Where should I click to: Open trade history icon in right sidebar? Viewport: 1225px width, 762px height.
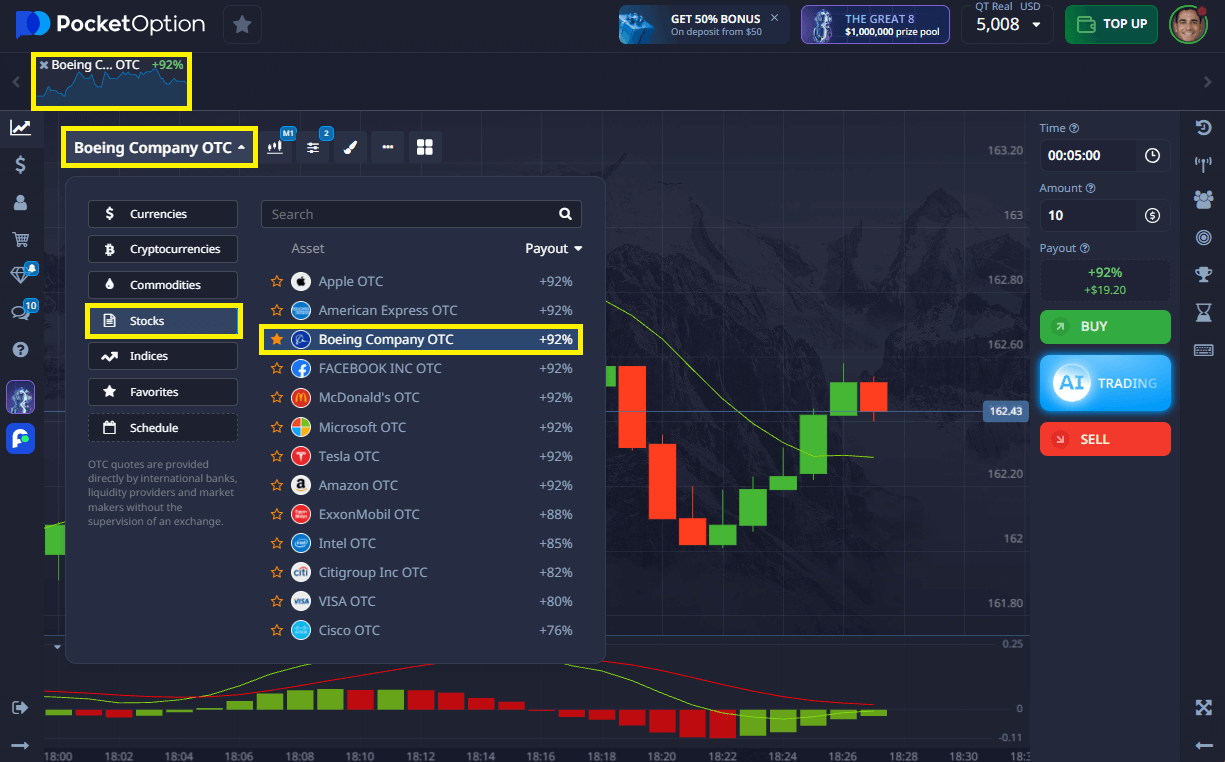click(x=1203, y=128)
